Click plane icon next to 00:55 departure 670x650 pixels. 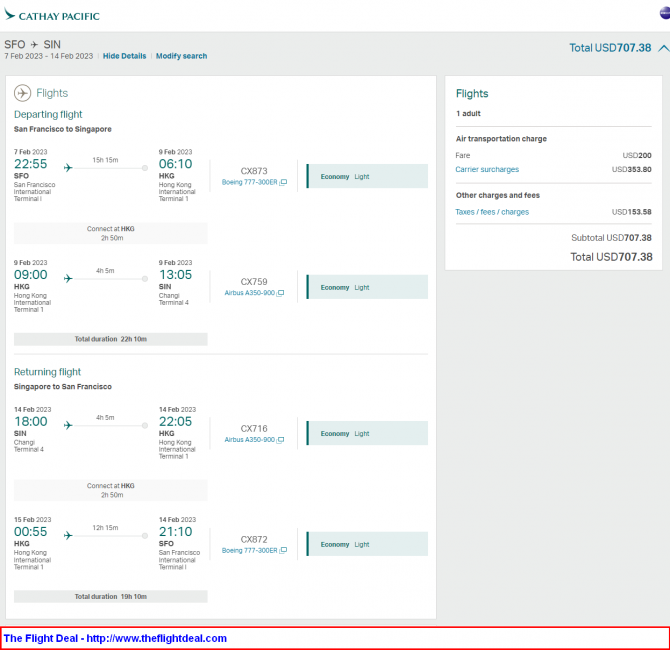pos(68,535)
